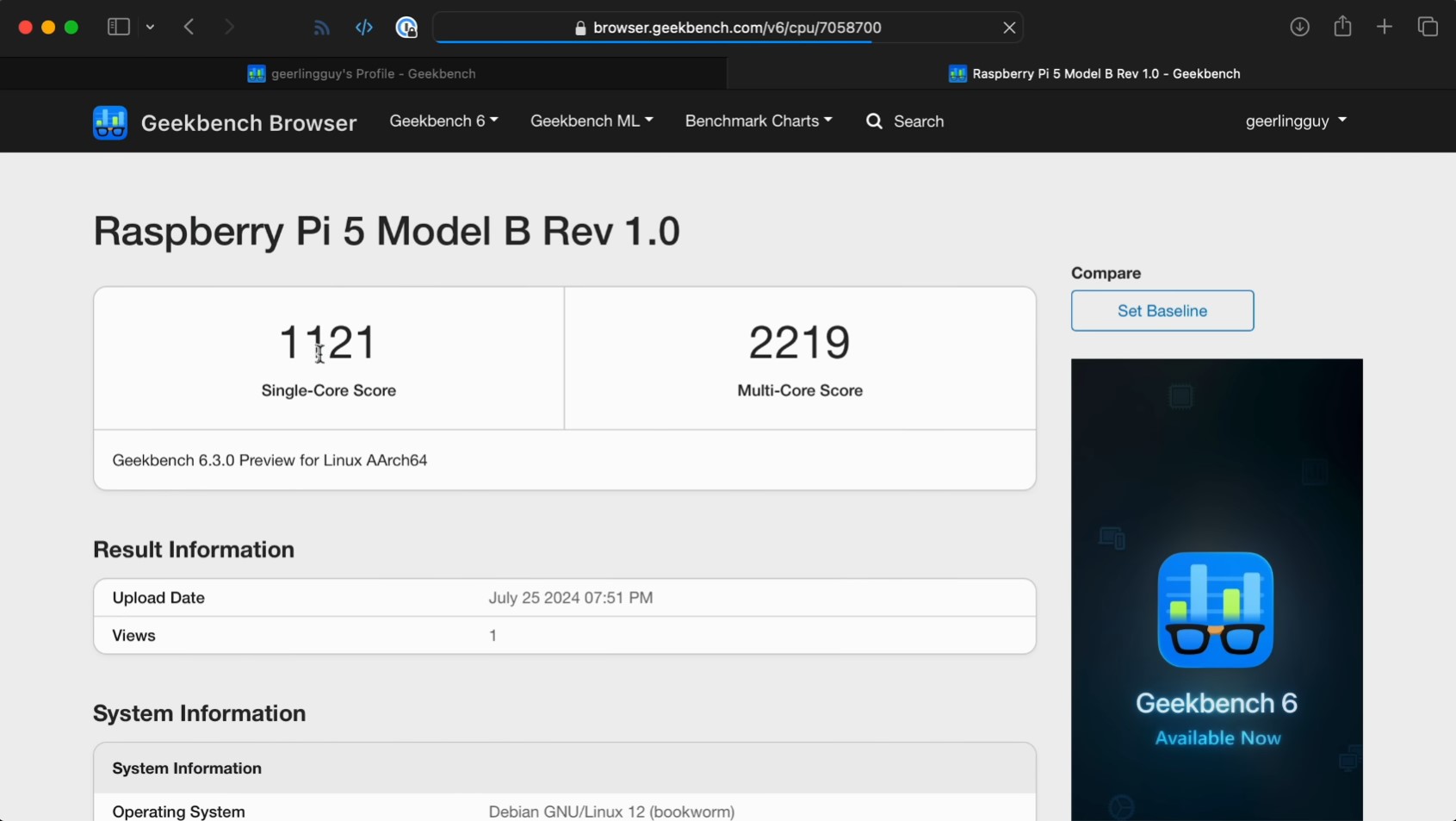This screenshot has width=1456, height=821.
Task: Open the RSS feed icon in toolbar
Action: [321, 28]
